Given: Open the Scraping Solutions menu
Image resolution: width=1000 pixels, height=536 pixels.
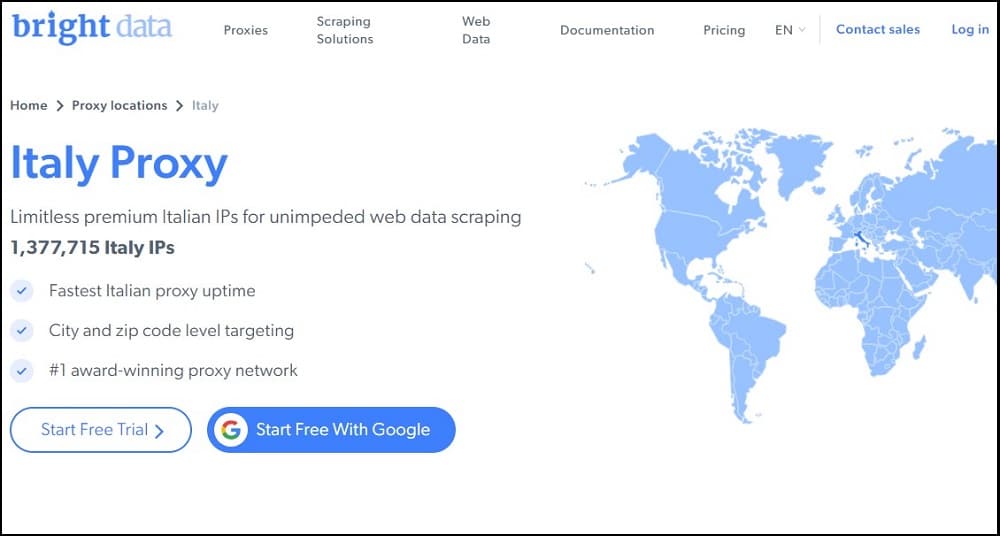Looking at the screenshot, I should coord(345,30).
